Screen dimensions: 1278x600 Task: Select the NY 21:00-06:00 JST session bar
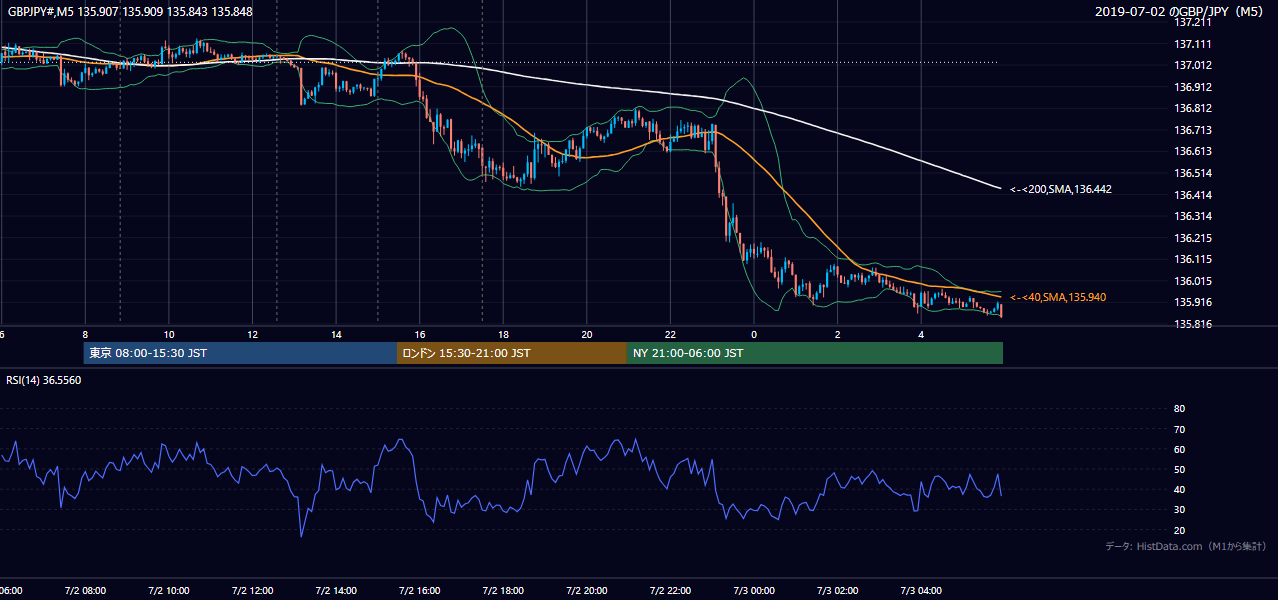tap(815, 353)
